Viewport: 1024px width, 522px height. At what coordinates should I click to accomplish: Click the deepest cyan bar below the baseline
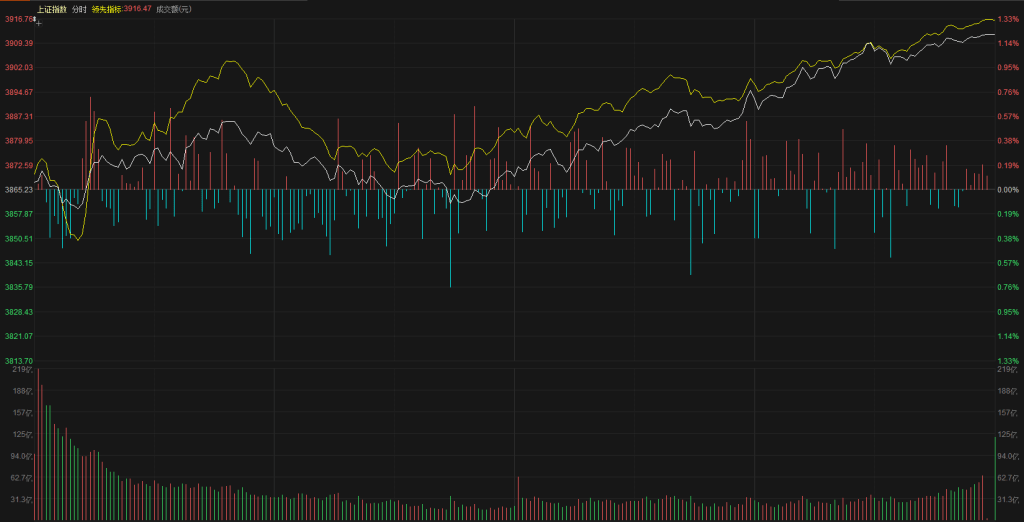pos(450,240)
